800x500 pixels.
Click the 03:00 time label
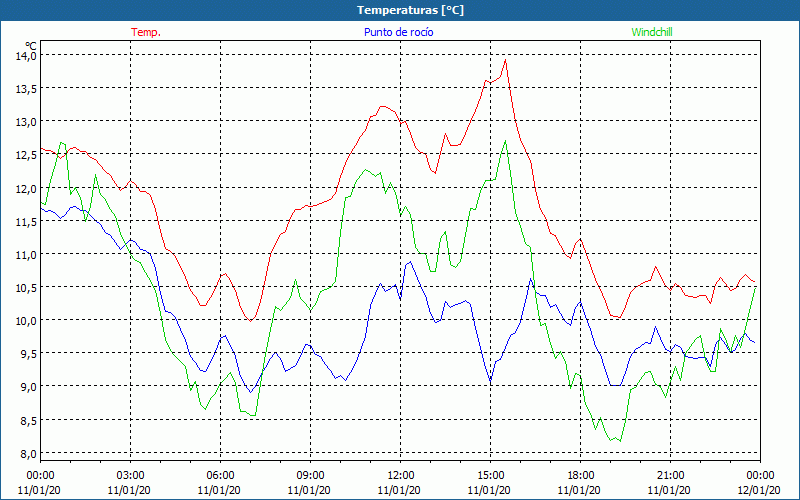click(x=131, y=476)
